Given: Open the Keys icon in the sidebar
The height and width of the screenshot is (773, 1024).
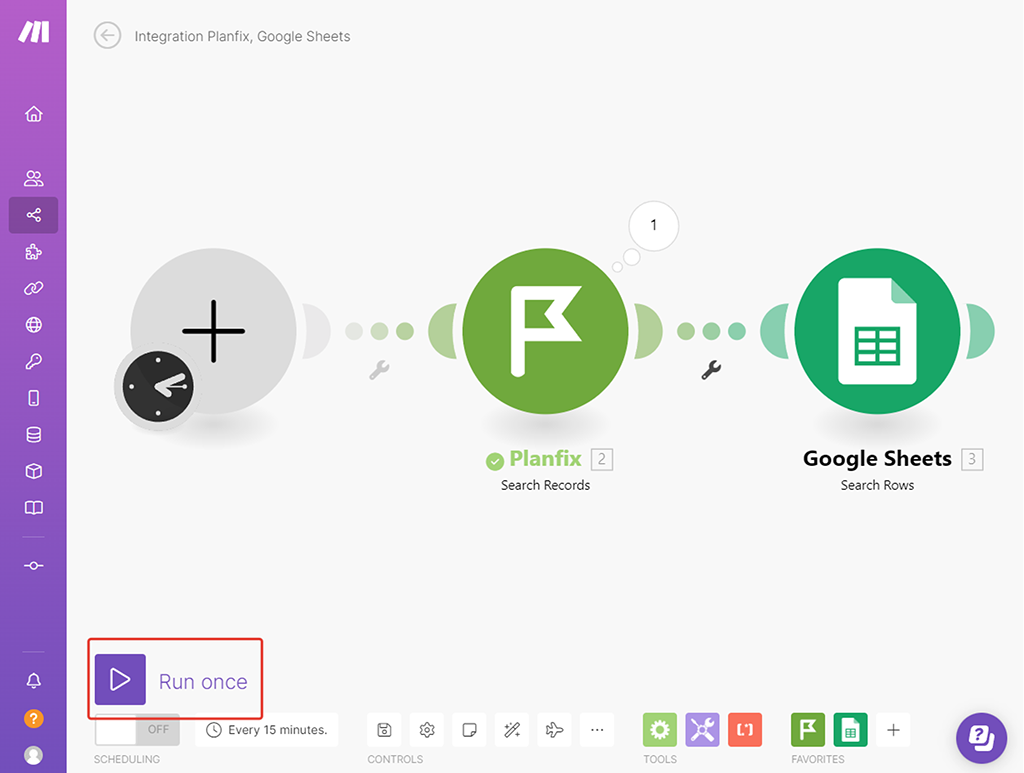Looking at the screenshot, I should [33, 361].
